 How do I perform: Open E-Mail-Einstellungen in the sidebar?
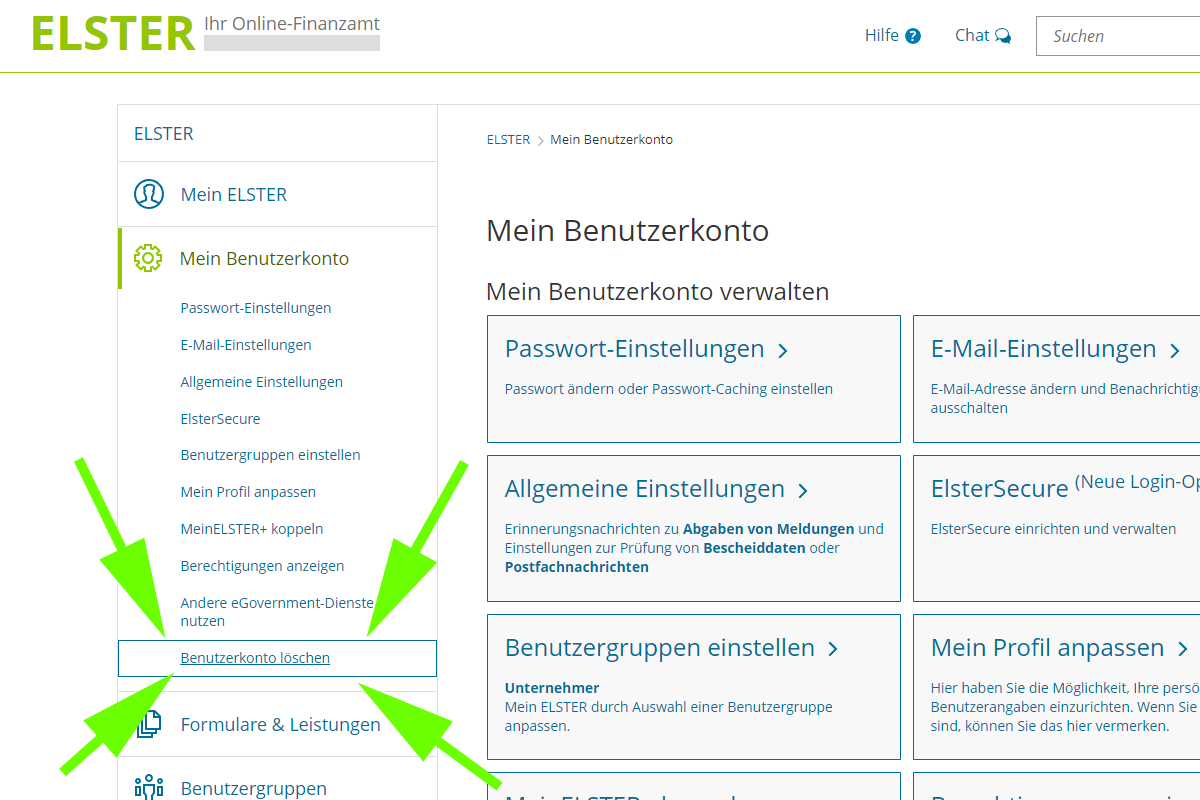pyautogui.click(x=246, y=345)
